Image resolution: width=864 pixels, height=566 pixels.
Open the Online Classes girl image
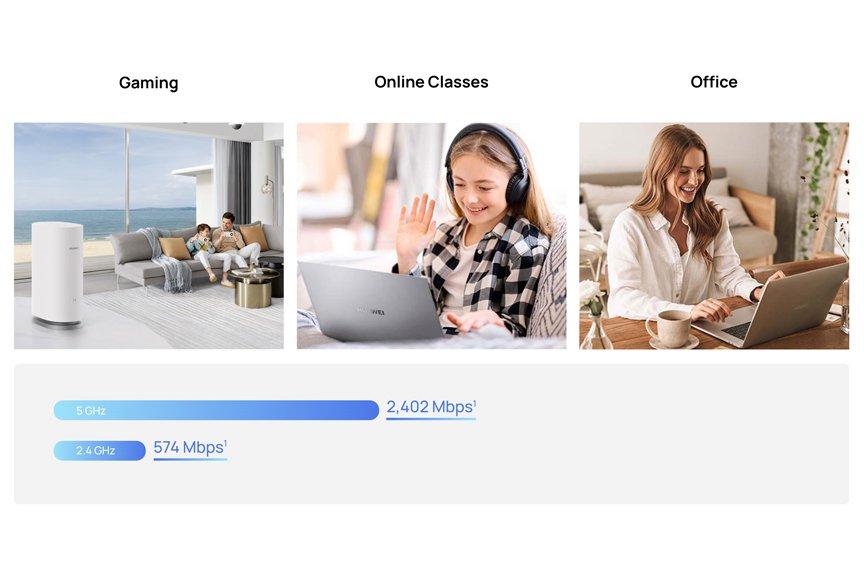coord(431,235)
